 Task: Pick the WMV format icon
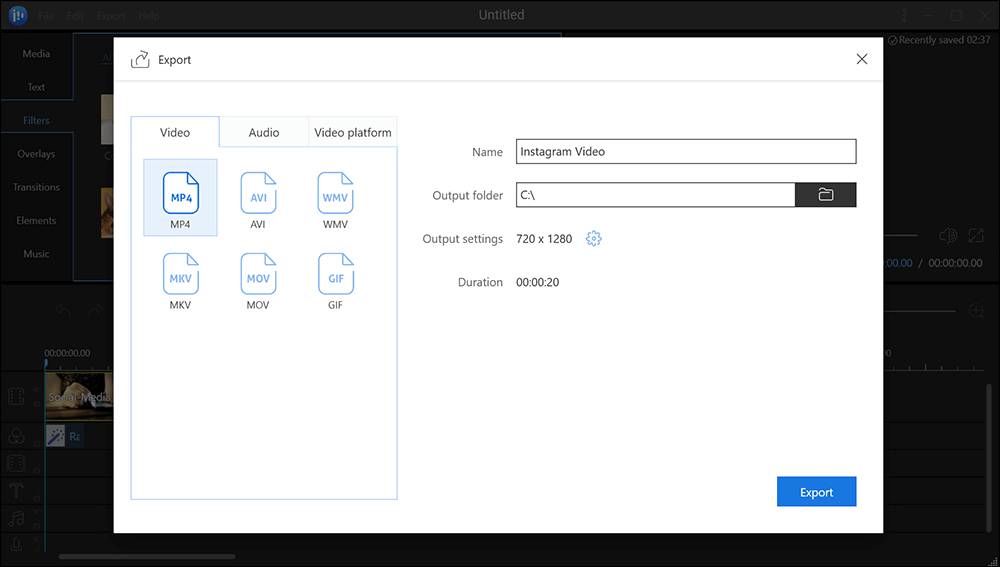coord(335,194)
